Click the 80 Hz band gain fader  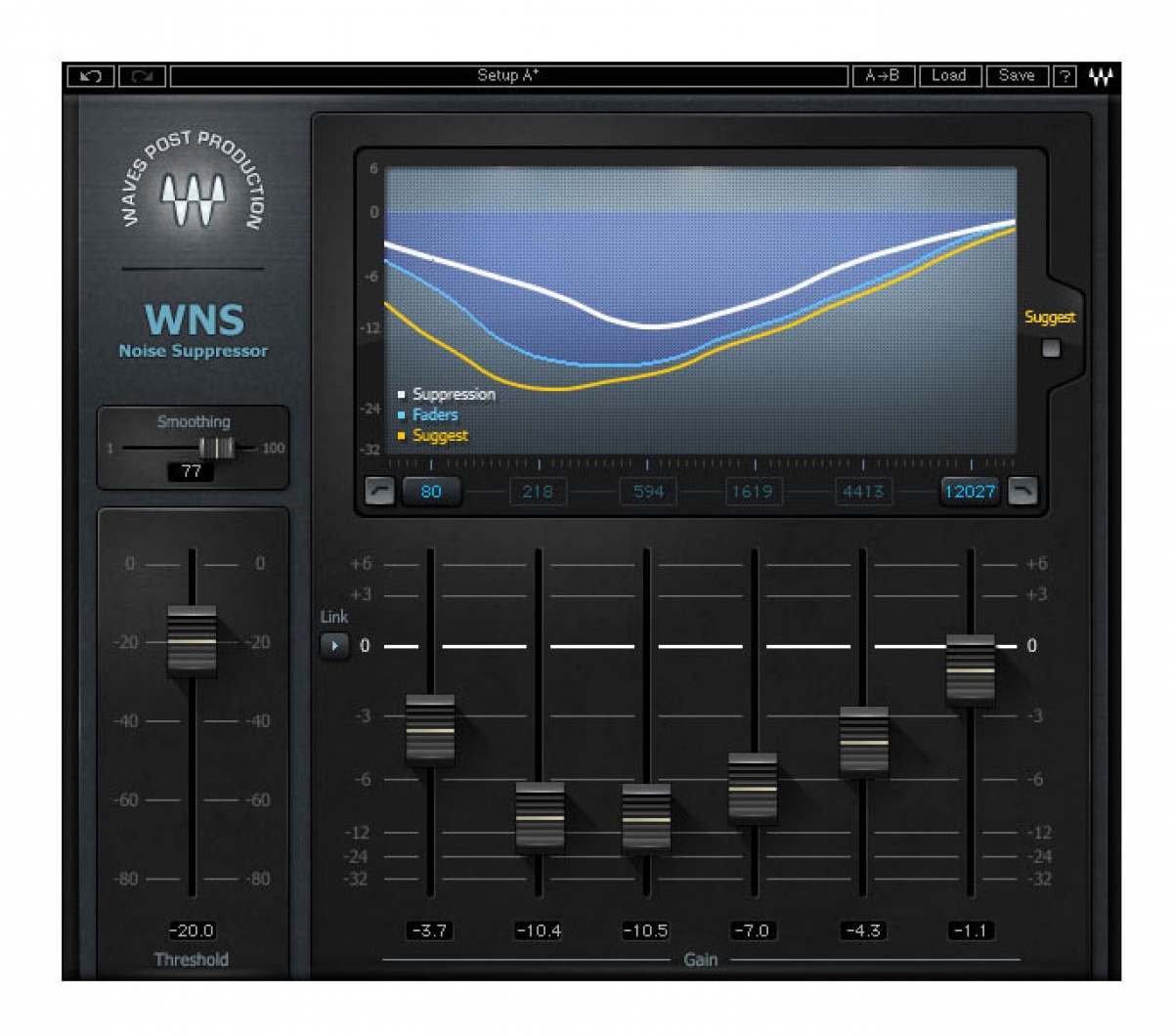click(x=430, y=729)
